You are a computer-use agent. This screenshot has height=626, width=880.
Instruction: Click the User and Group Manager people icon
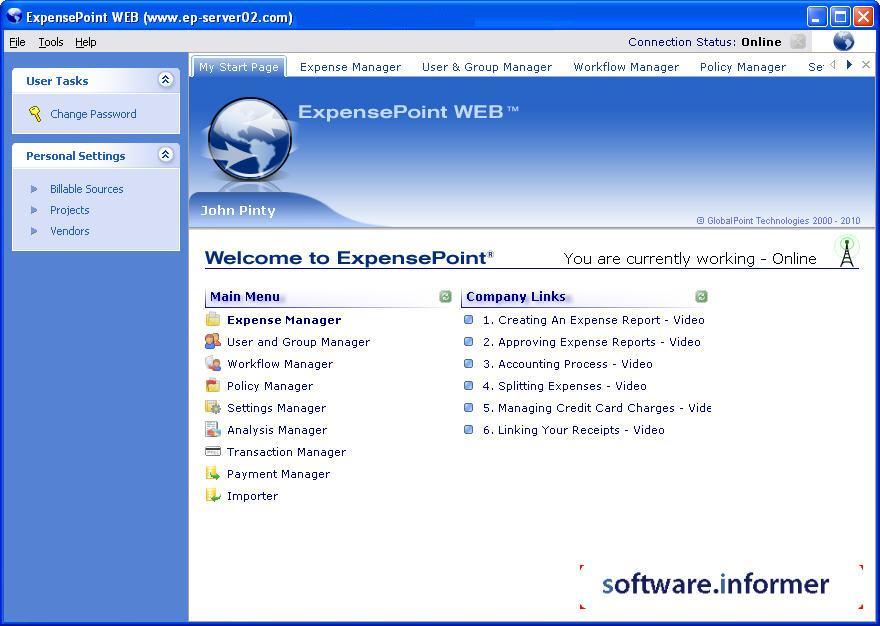click(x=213, y=341)
